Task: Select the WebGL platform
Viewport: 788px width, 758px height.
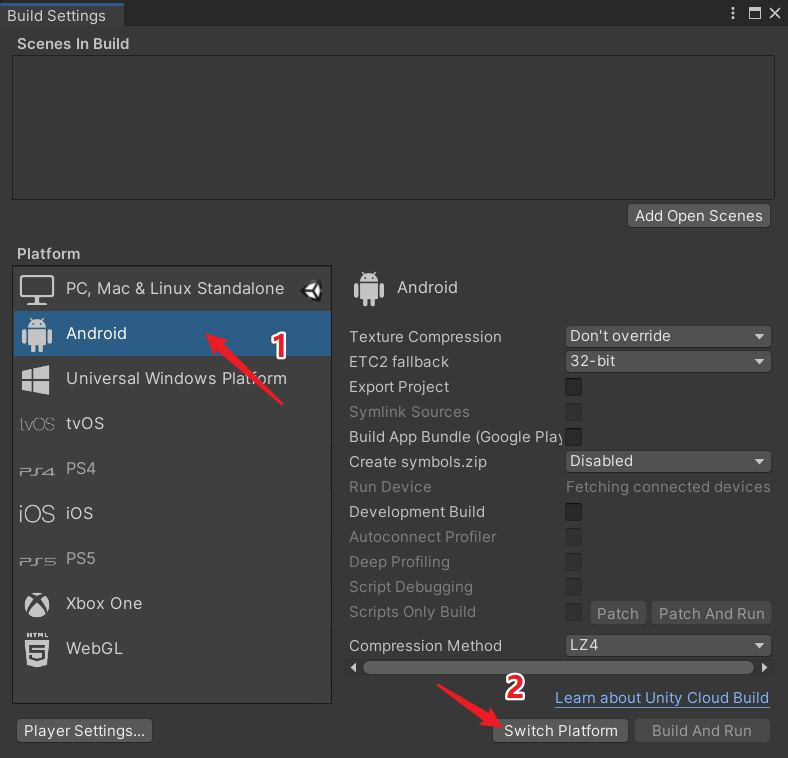Action: click(172, 649)
